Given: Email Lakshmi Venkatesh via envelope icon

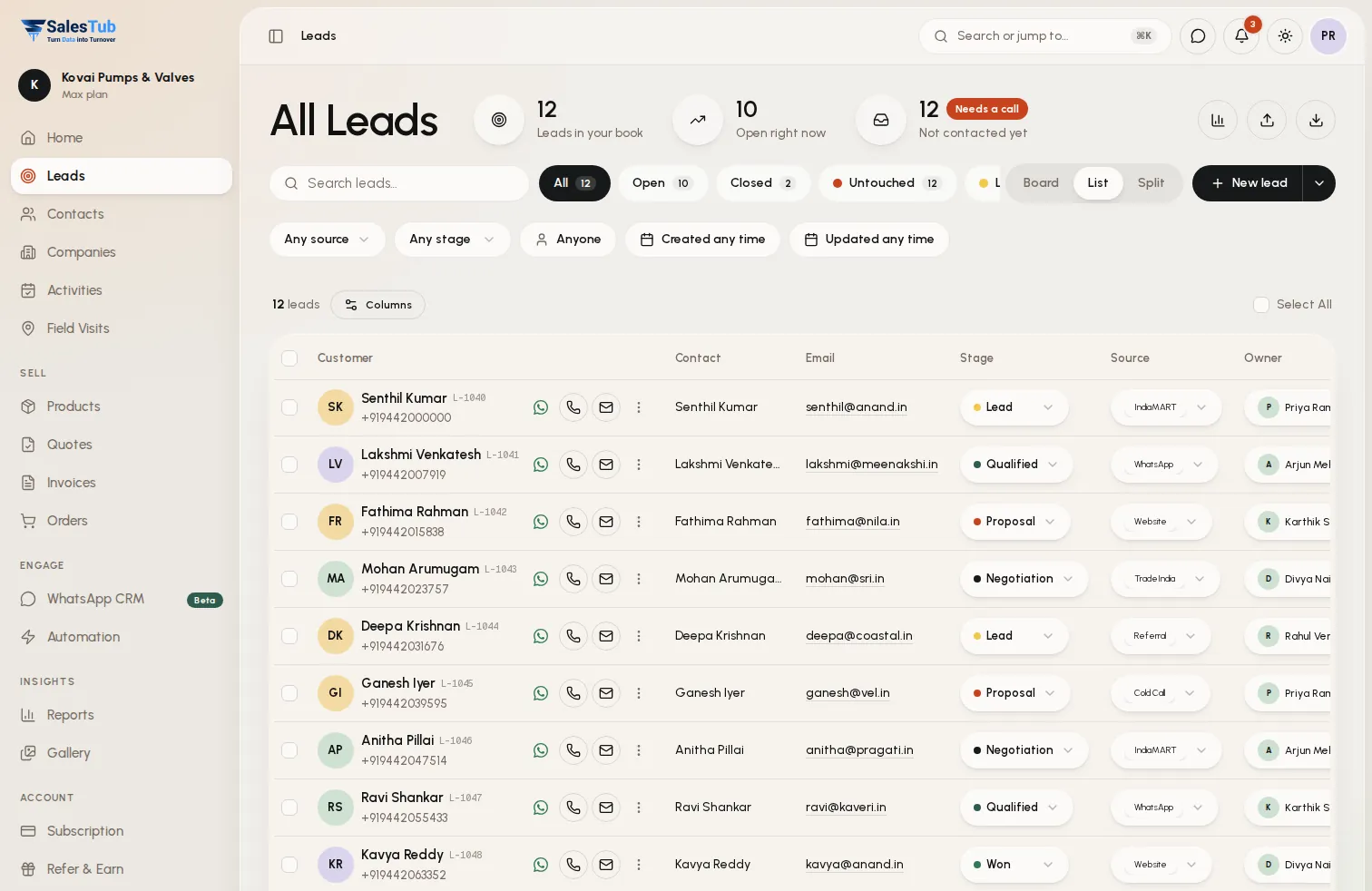Looking at the screenshot, I should (x=606, y=465).
